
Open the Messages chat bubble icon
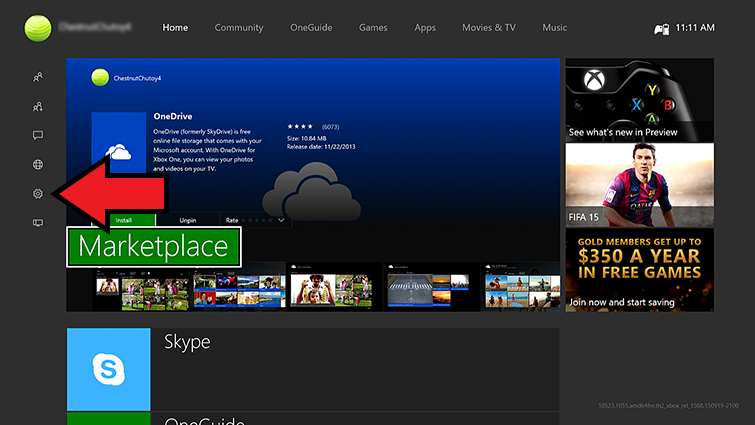click(38, 135)
